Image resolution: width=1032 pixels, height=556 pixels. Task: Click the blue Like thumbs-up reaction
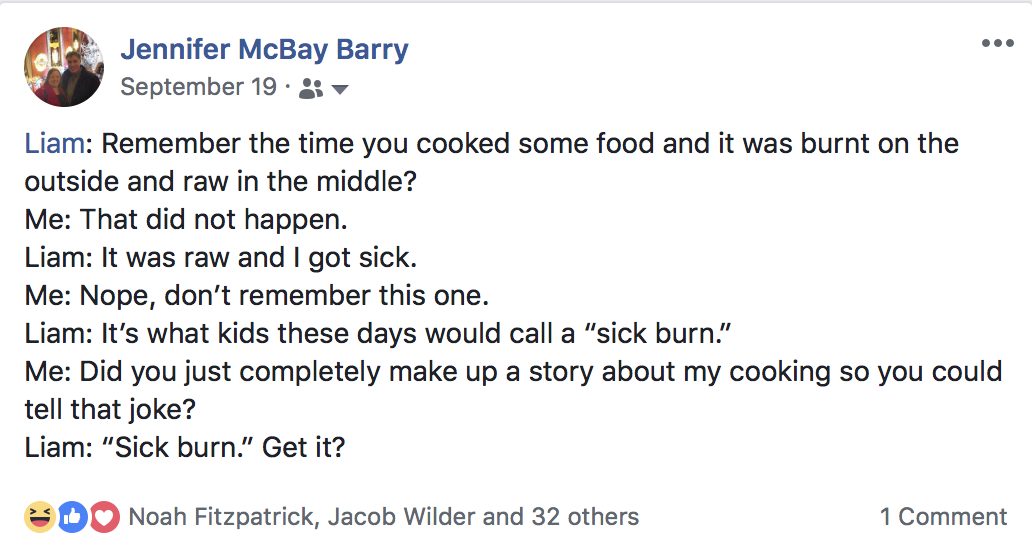72,517
